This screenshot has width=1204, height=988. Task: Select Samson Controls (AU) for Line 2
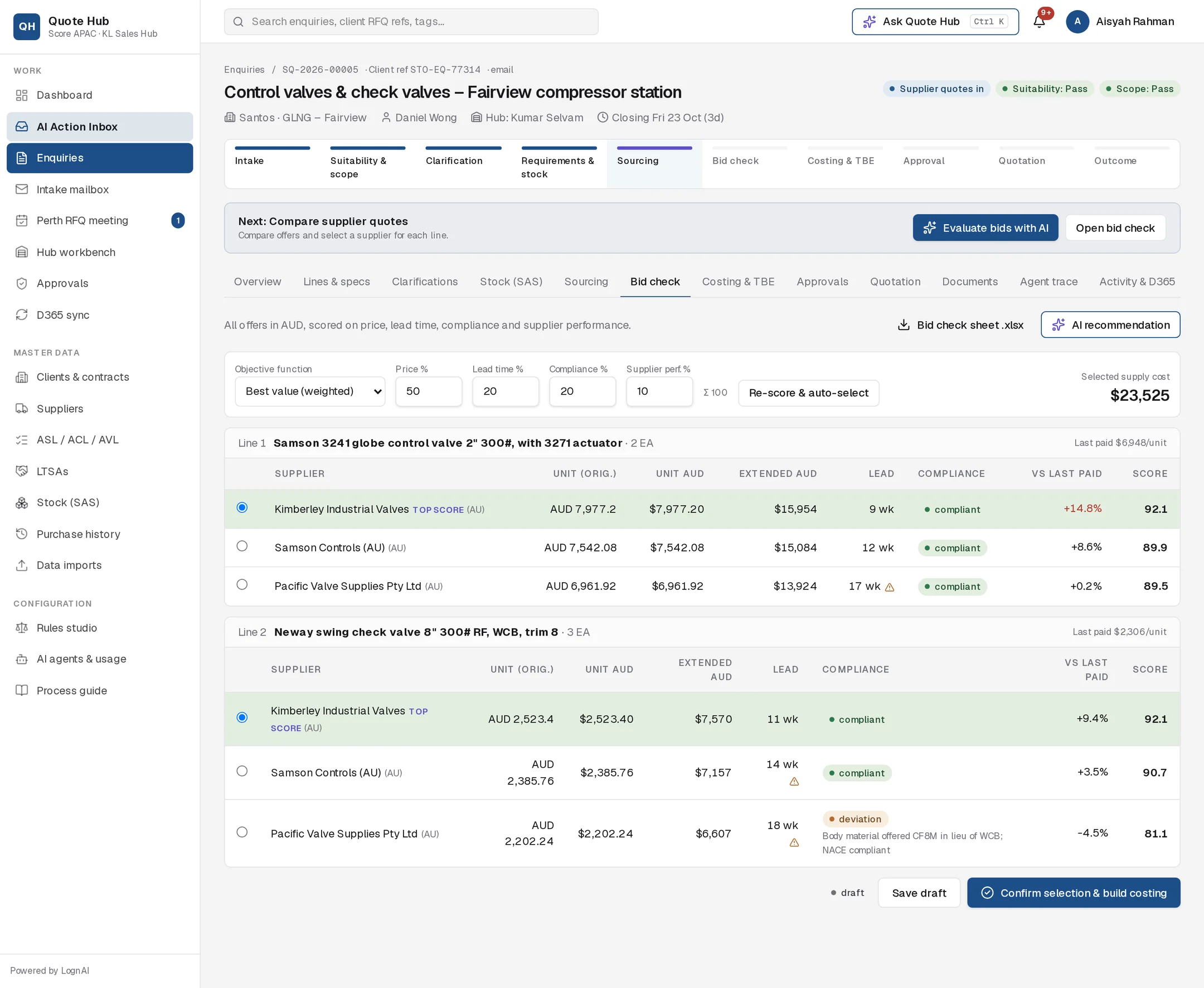[242, 771]
